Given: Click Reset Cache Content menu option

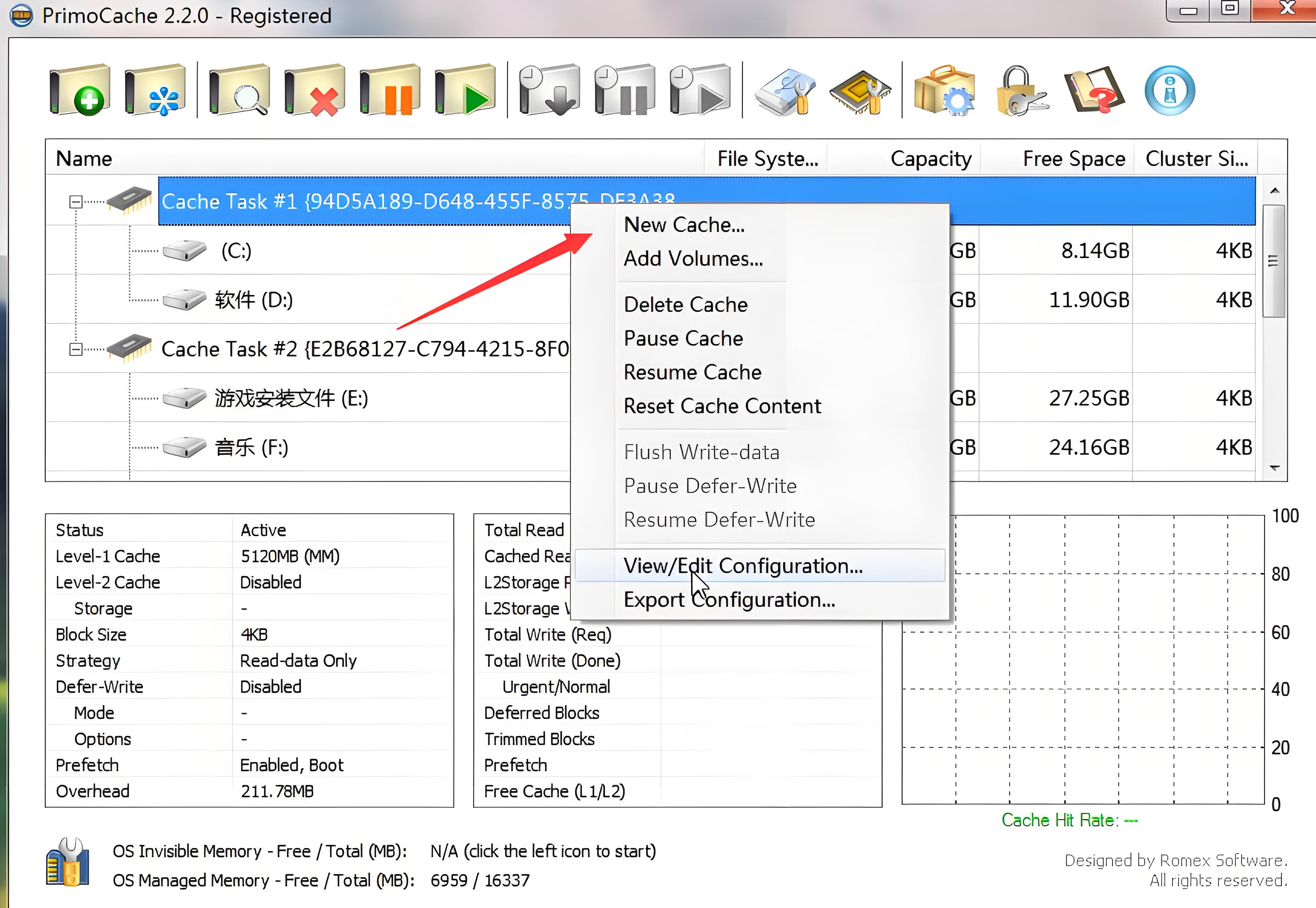Looking at the screenshot, I should (722, 406).
